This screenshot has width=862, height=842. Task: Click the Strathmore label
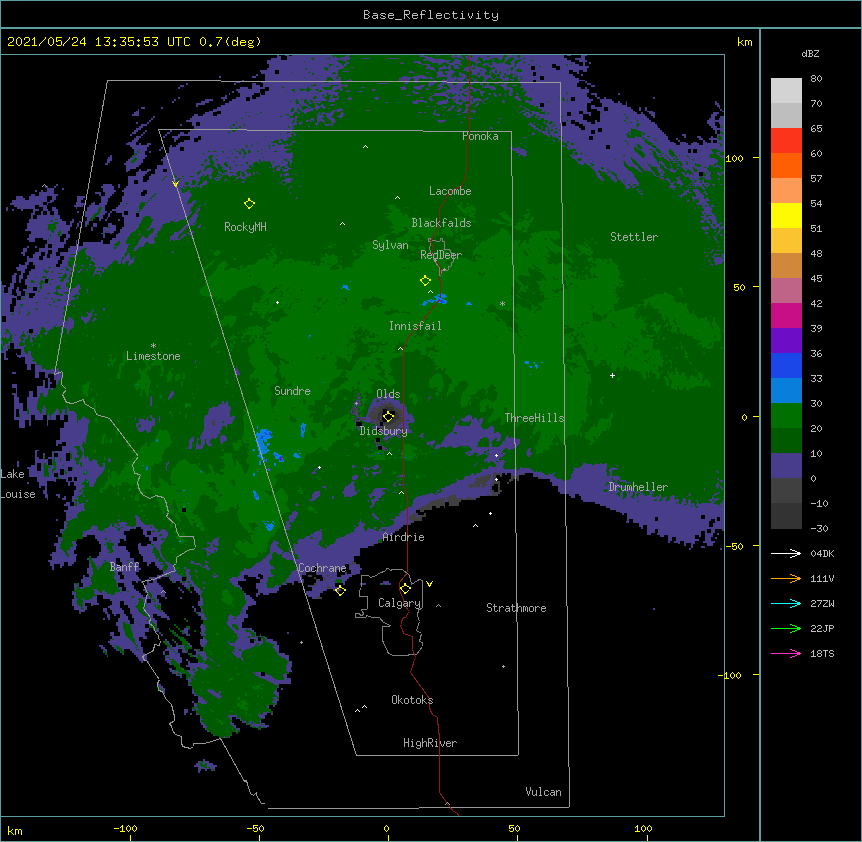[516, 608]
